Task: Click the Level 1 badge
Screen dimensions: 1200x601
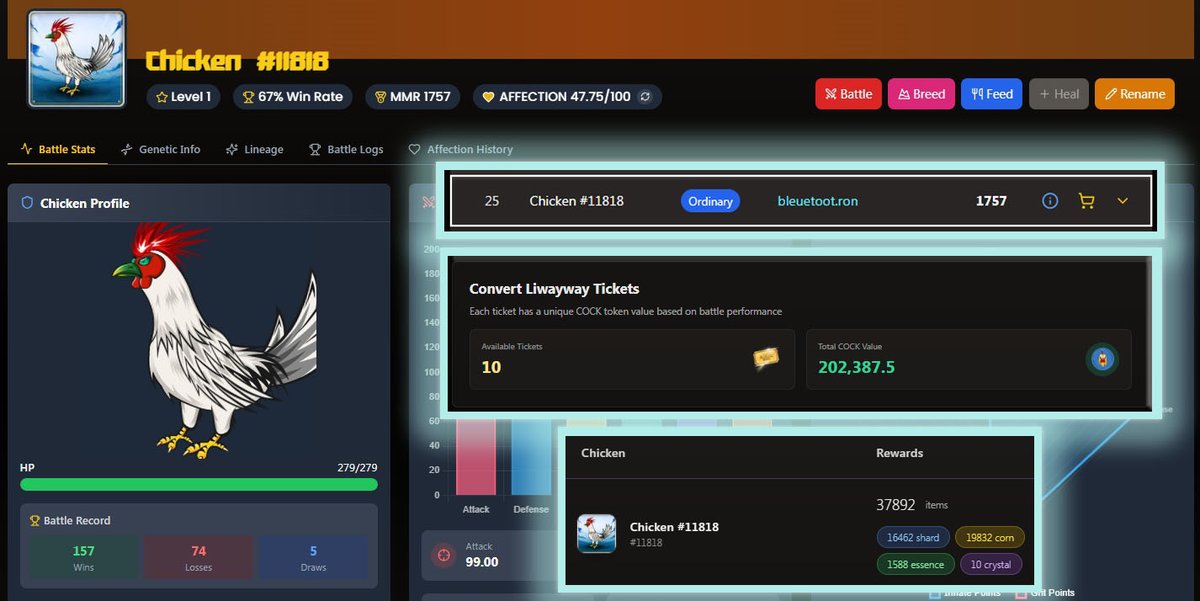Action: click(x=183, y=97)
